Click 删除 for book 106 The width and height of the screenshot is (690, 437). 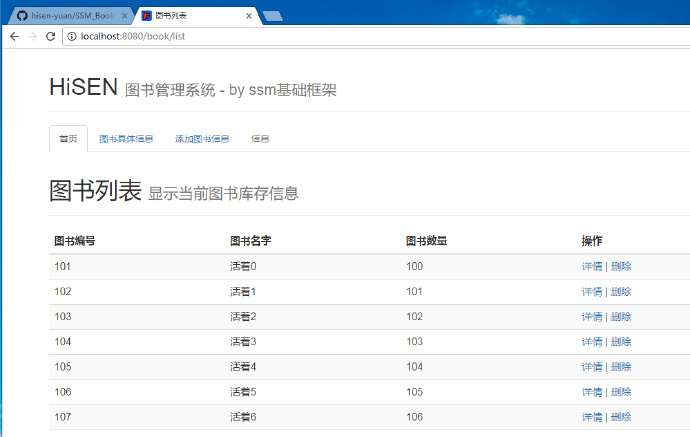[x=621, y=392]
